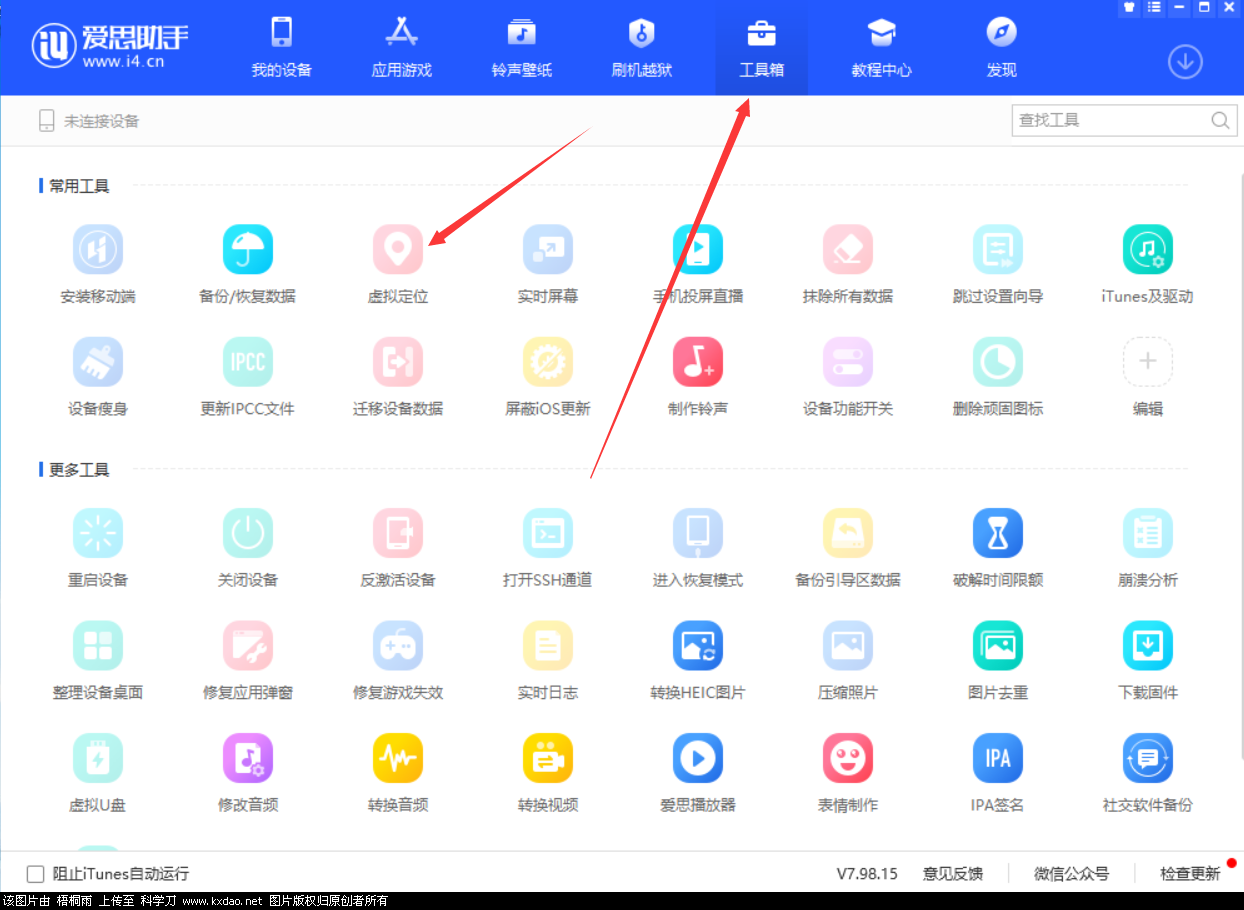This screenshot has height=910, width=1244.
Task: Select the 工具箱 tab
Action: click(762, 47)
